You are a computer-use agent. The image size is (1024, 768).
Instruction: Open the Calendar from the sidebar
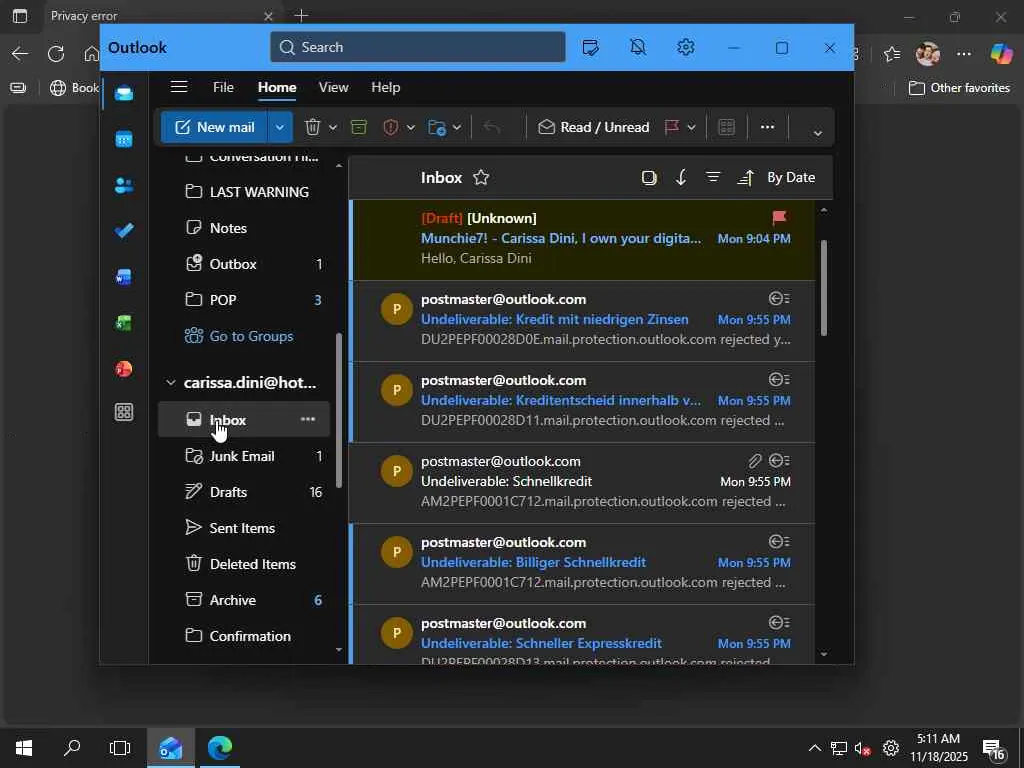click(x=124, y=139)
